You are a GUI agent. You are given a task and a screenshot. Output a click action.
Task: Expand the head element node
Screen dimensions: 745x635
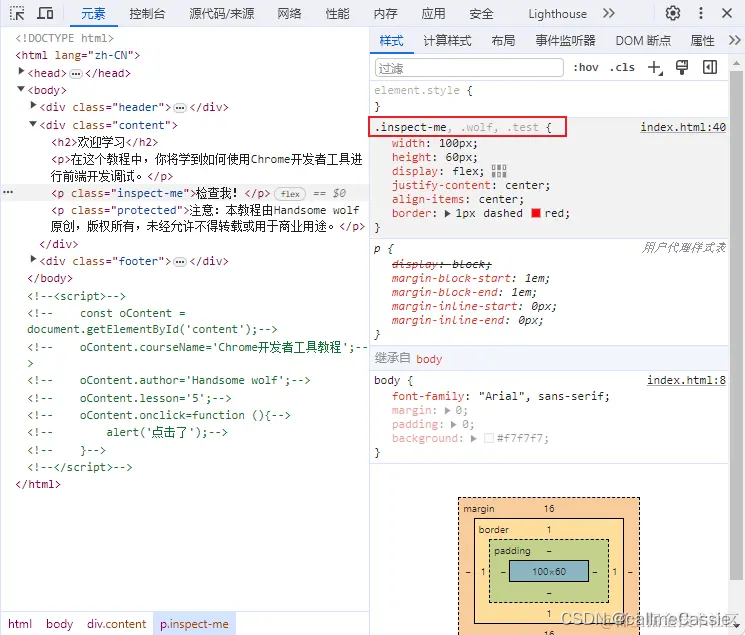pos(21,71)
